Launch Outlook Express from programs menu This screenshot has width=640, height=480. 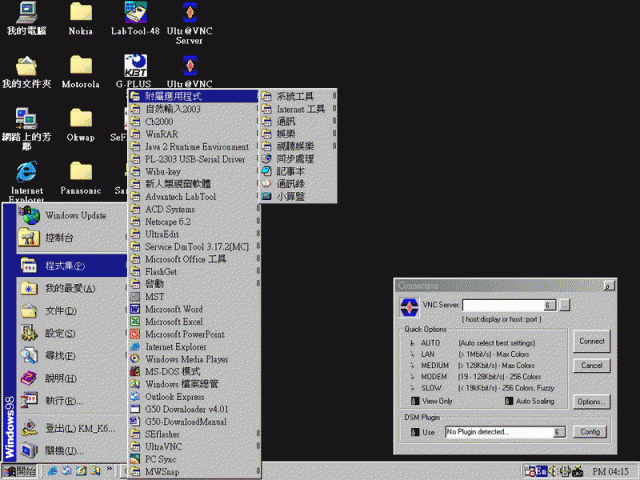(194, 396)
